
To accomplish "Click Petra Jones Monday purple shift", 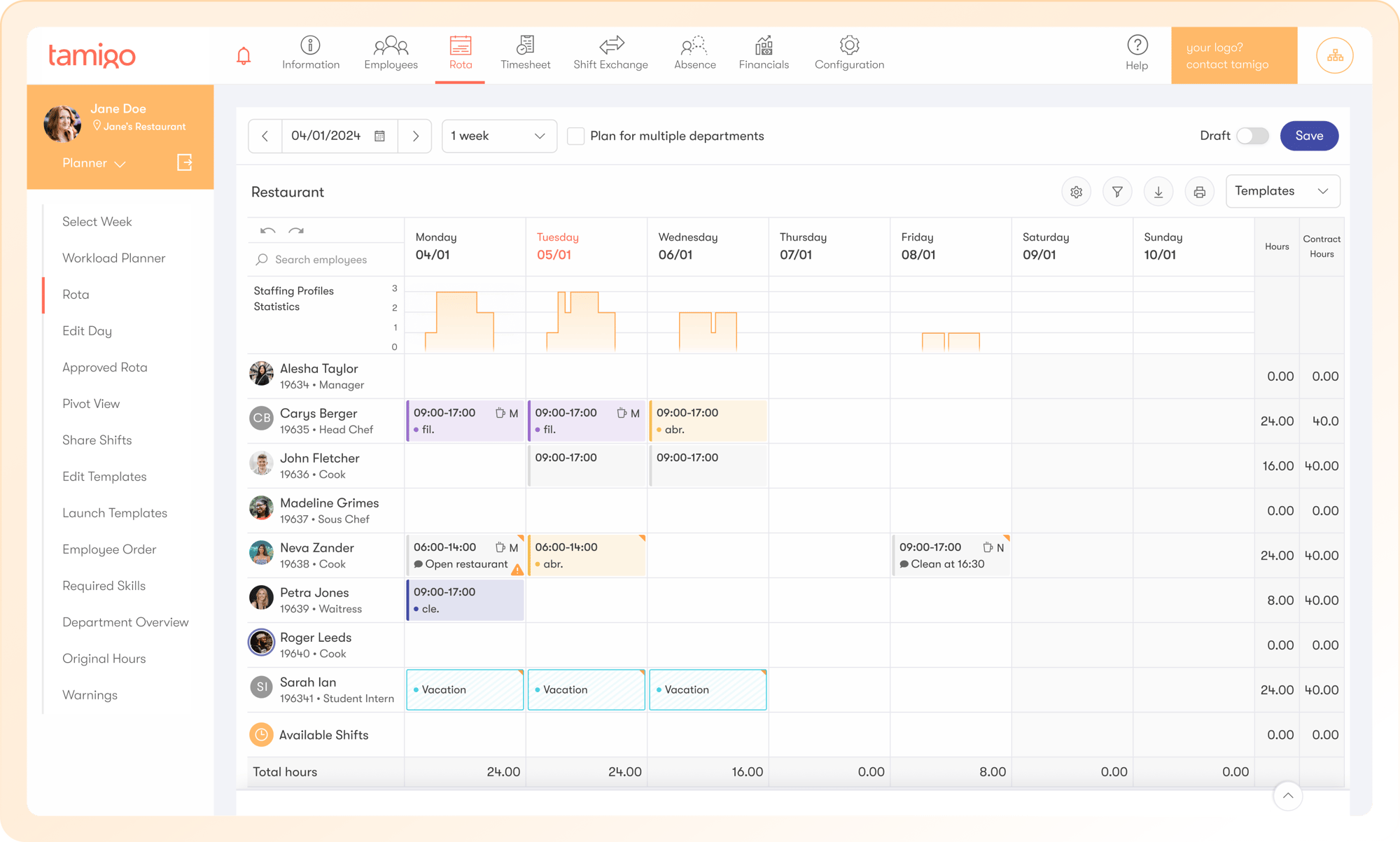I will 465,600.
